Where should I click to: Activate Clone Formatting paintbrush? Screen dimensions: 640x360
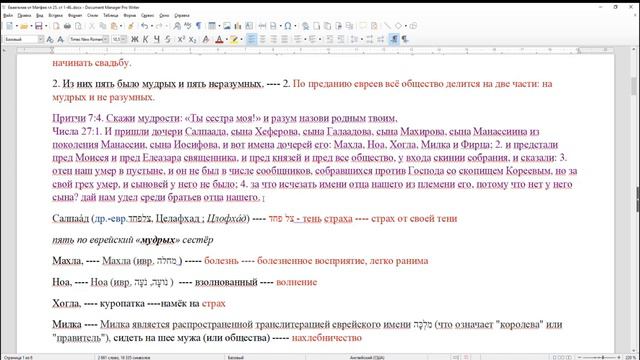pos(131,26)
